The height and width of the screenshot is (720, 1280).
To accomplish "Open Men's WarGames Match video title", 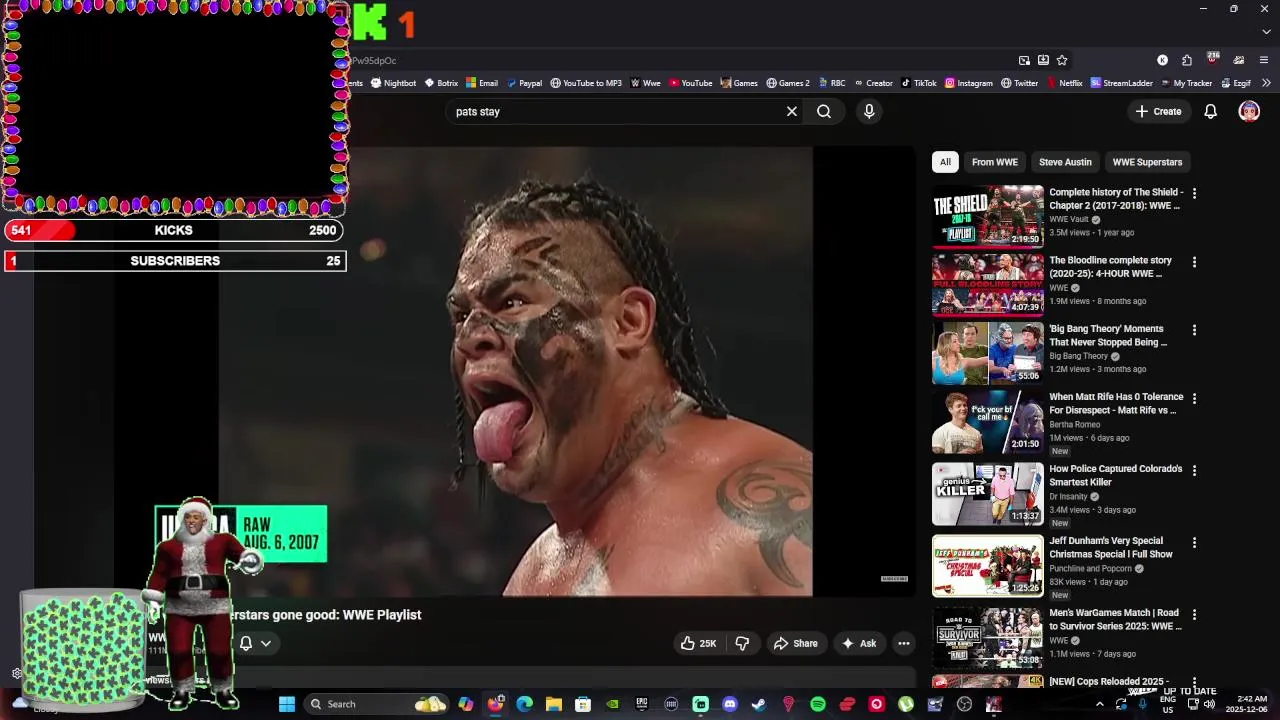I will pos(1115,620).
